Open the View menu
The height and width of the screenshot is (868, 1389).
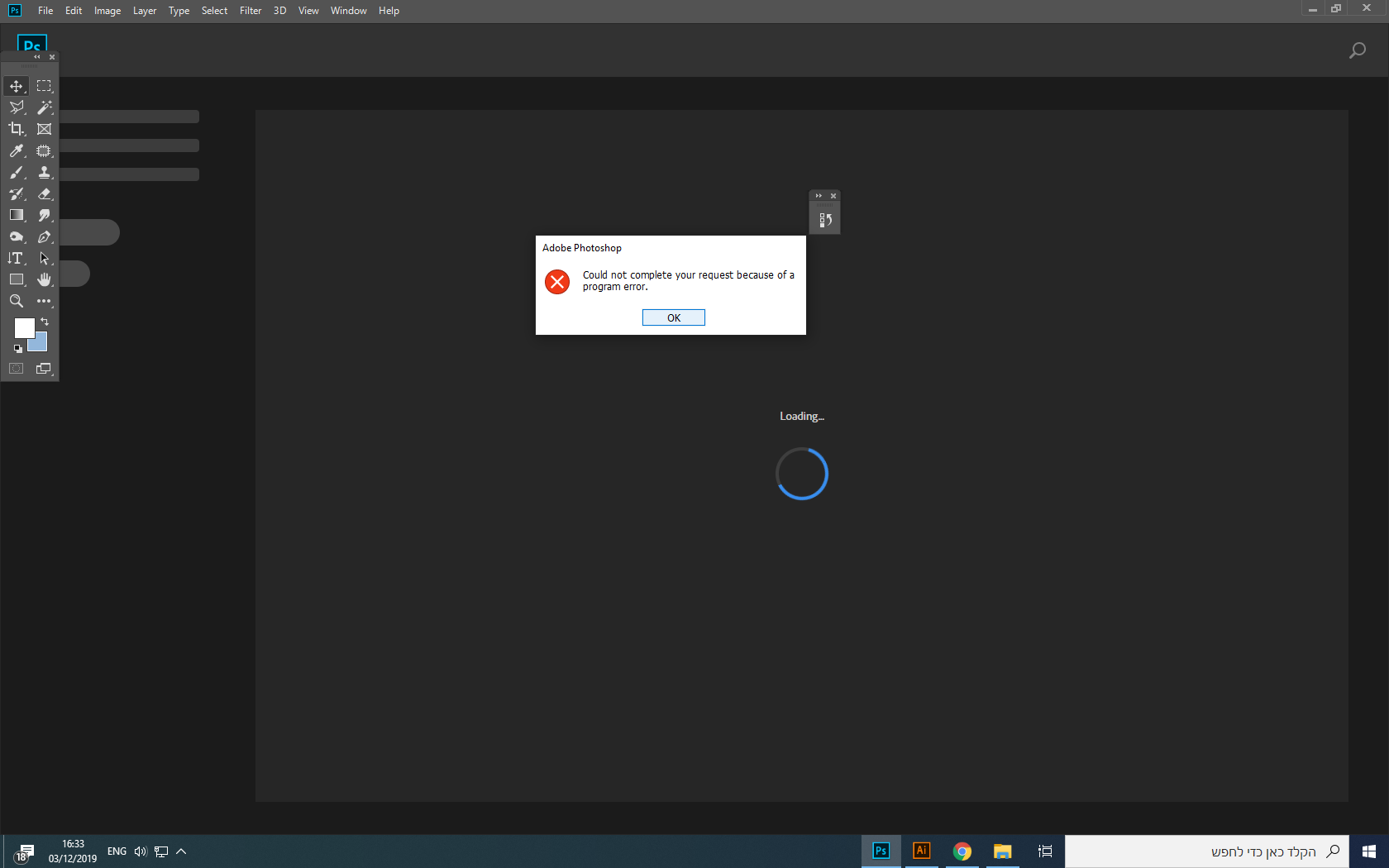tap(308, 11)
